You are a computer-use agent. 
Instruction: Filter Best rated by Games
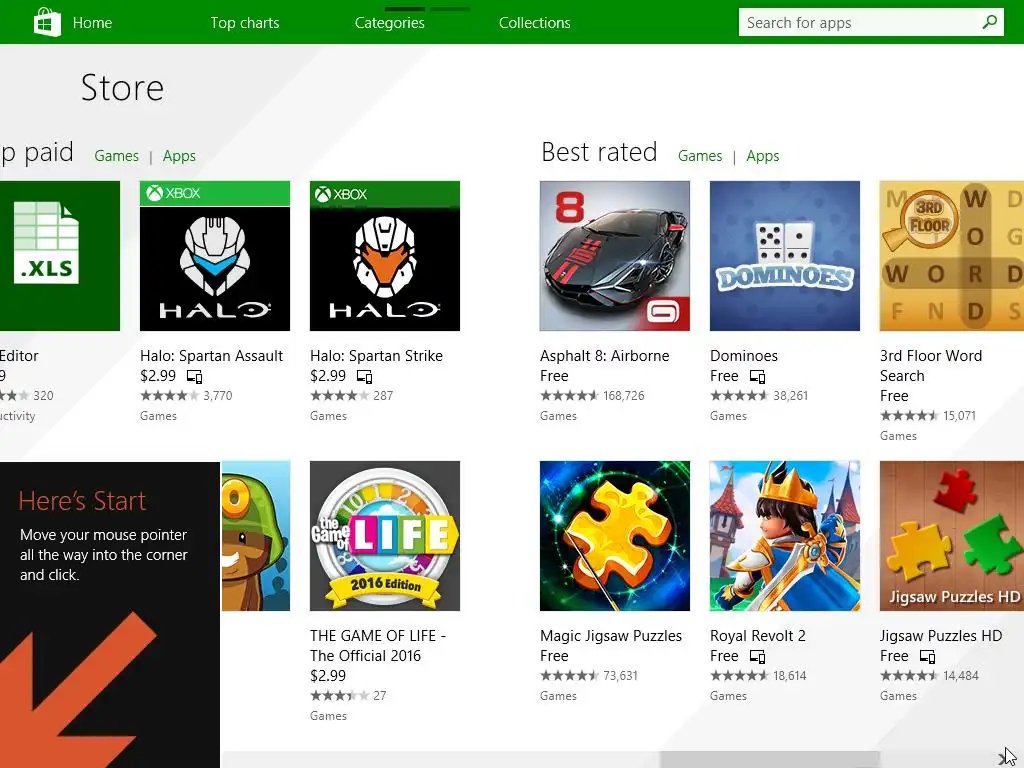(700, 156)
